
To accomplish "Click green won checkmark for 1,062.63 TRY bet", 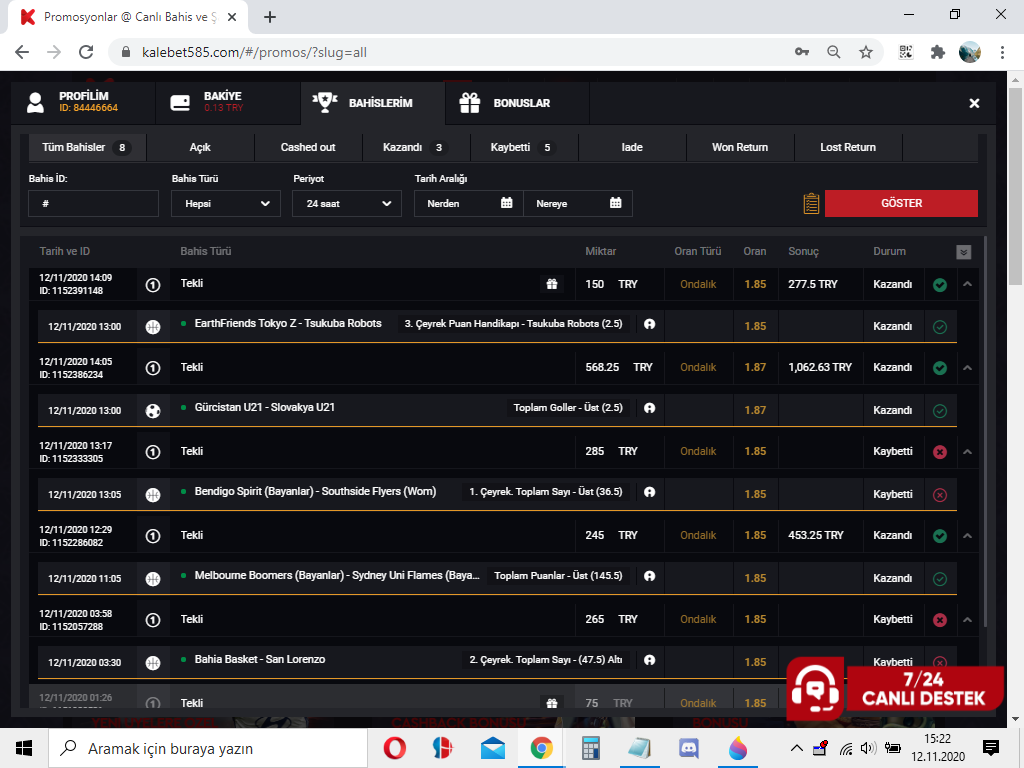I will pyautogui.click(x=940, y=368).
